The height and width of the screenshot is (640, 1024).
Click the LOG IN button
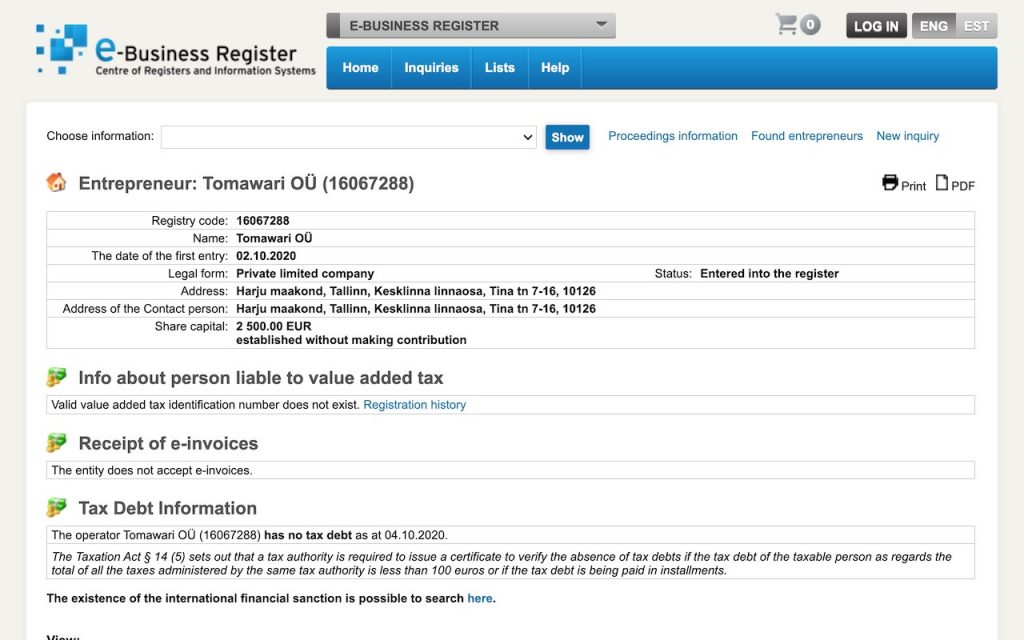(x=876, y=26)
